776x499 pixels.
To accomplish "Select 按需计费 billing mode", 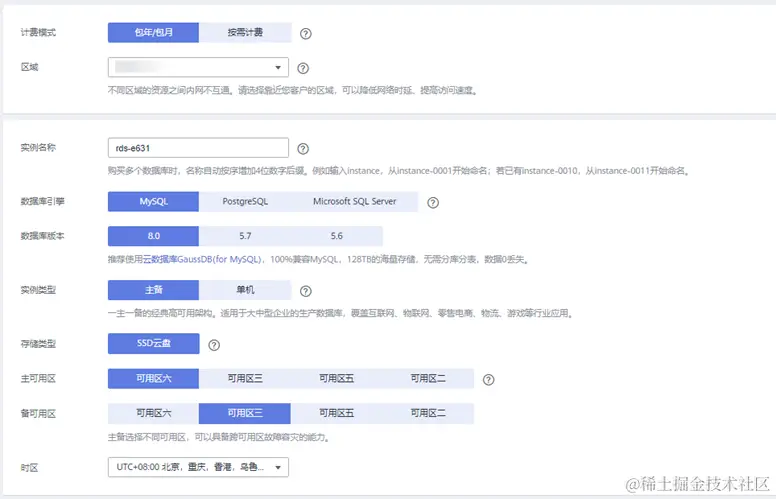I will coord(245,33).
